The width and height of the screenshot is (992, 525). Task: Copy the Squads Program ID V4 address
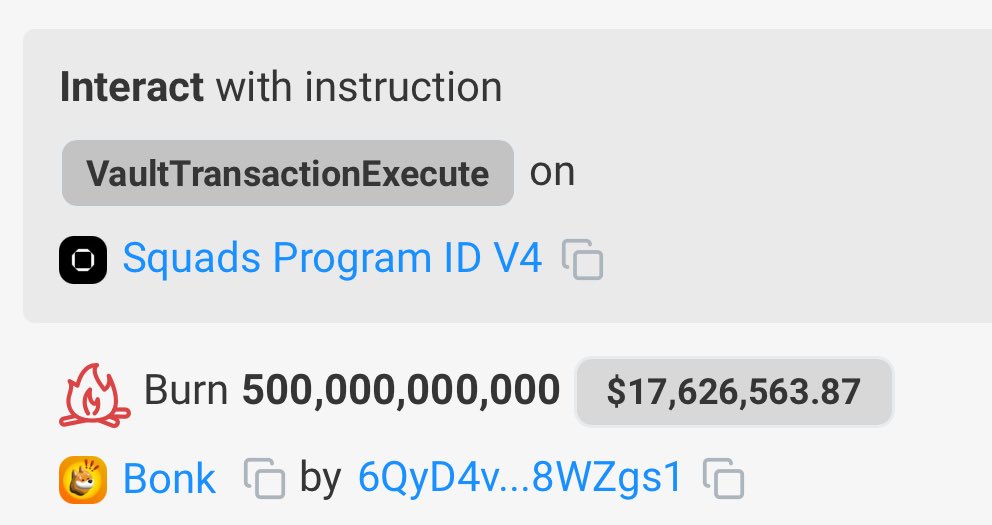(583, 259)
